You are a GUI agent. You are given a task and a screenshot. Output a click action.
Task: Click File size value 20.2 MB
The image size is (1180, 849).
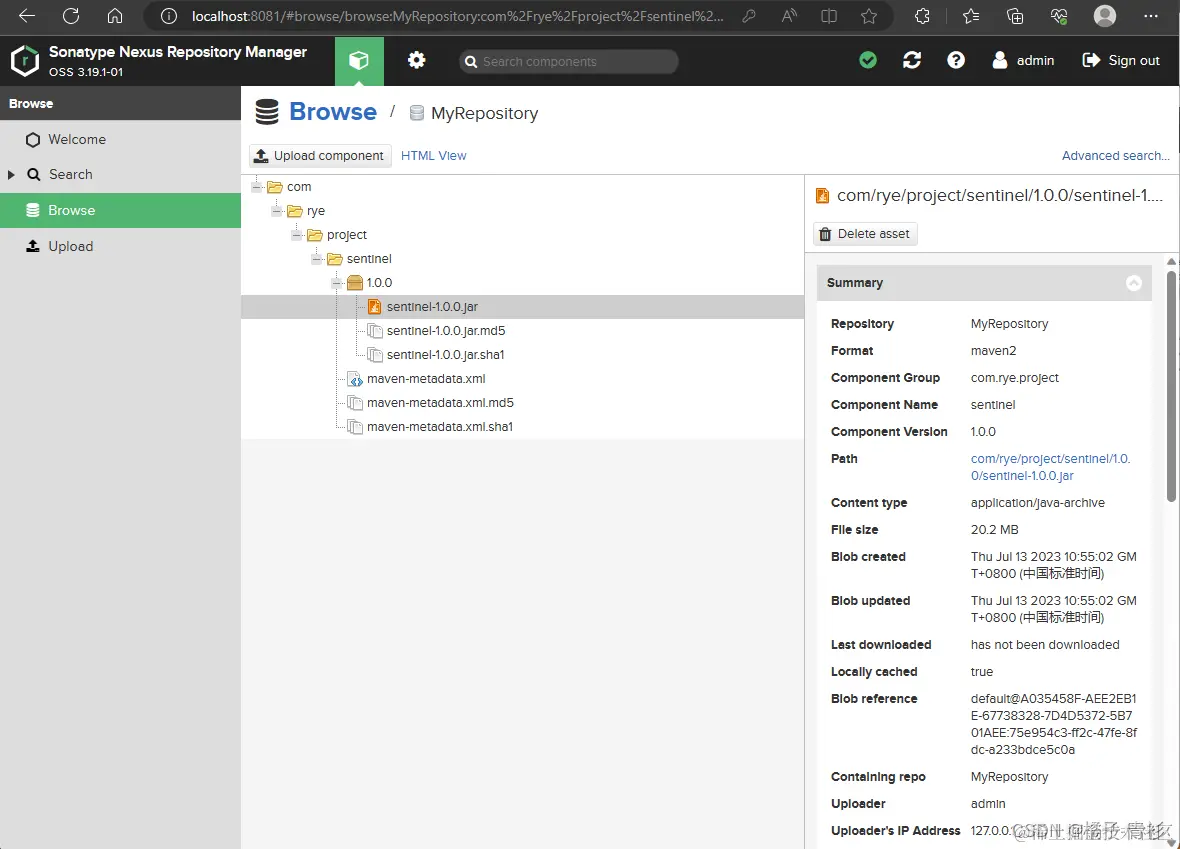(x=994, y=530)
